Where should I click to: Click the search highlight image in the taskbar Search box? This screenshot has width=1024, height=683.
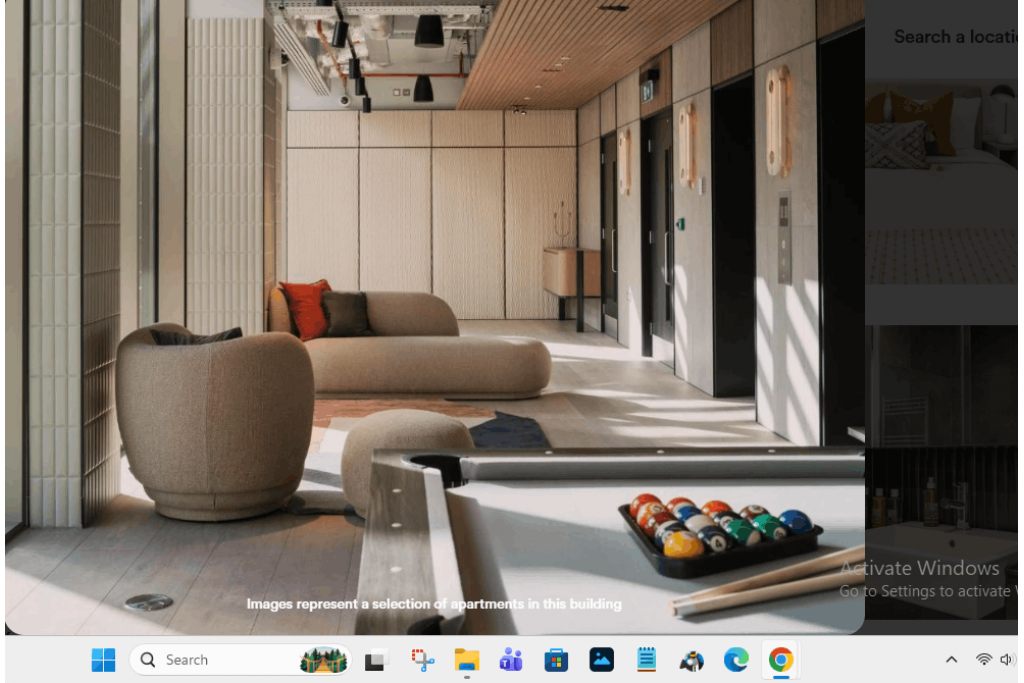coord(323,660)
